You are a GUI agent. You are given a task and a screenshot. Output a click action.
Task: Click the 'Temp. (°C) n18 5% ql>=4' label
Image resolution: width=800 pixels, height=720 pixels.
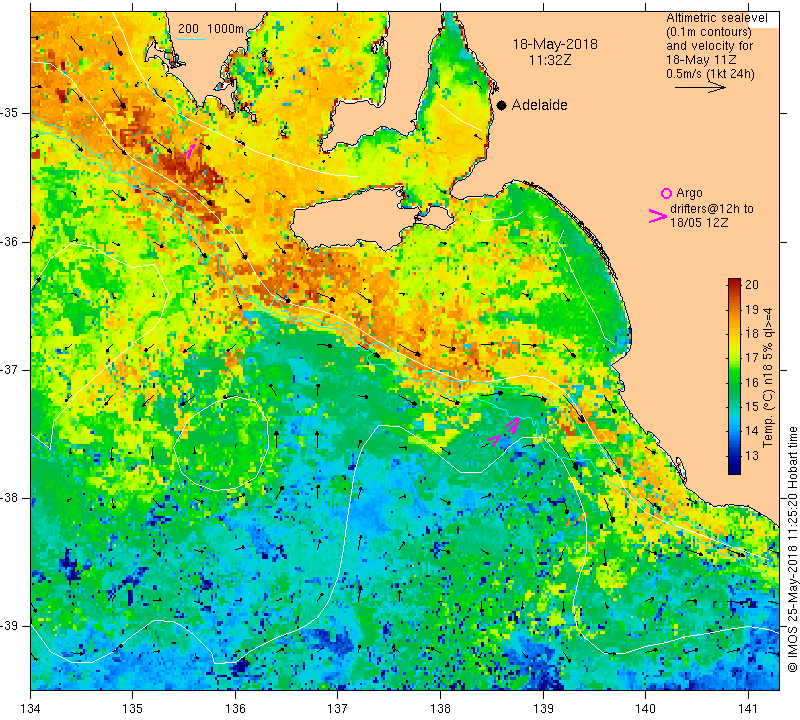768,378
